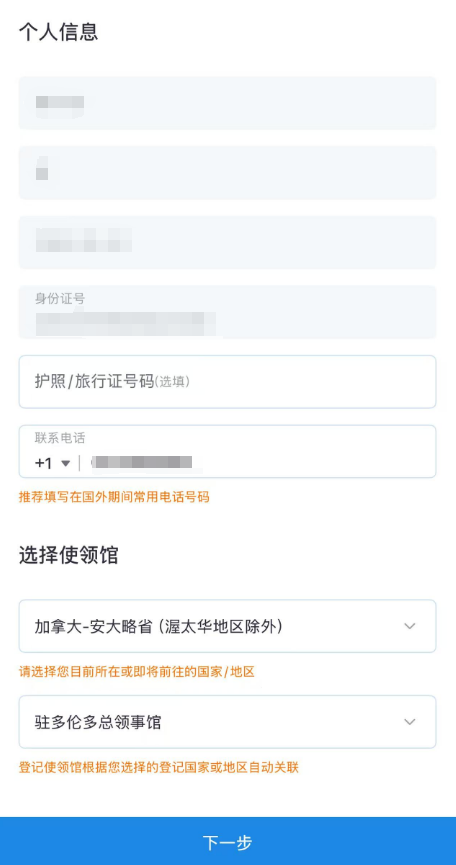Screen dimensions: 456x865
Task: Tap the chevron in 驻多伦多总领事馆 selector
Action: point(409,722)
